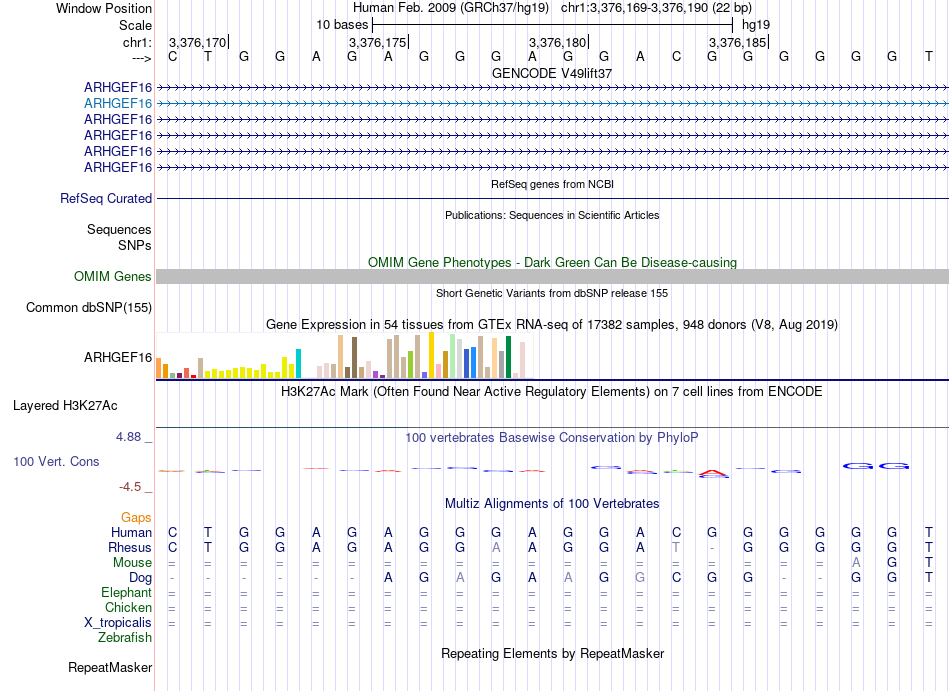The image size is (950, 691).
Task: Click the 4.88 upper conservation scale value
Action: pos(128,437)
